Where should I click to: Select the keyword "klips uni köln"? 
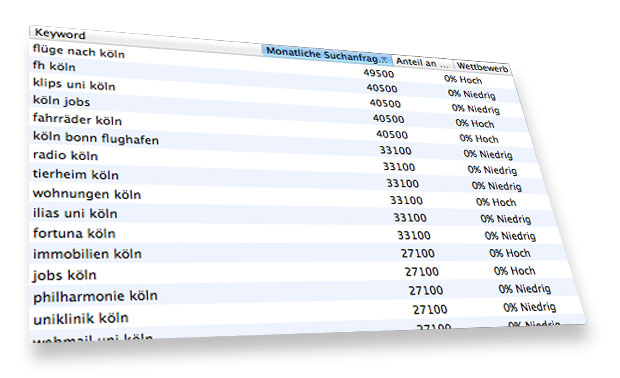(74, 84)
